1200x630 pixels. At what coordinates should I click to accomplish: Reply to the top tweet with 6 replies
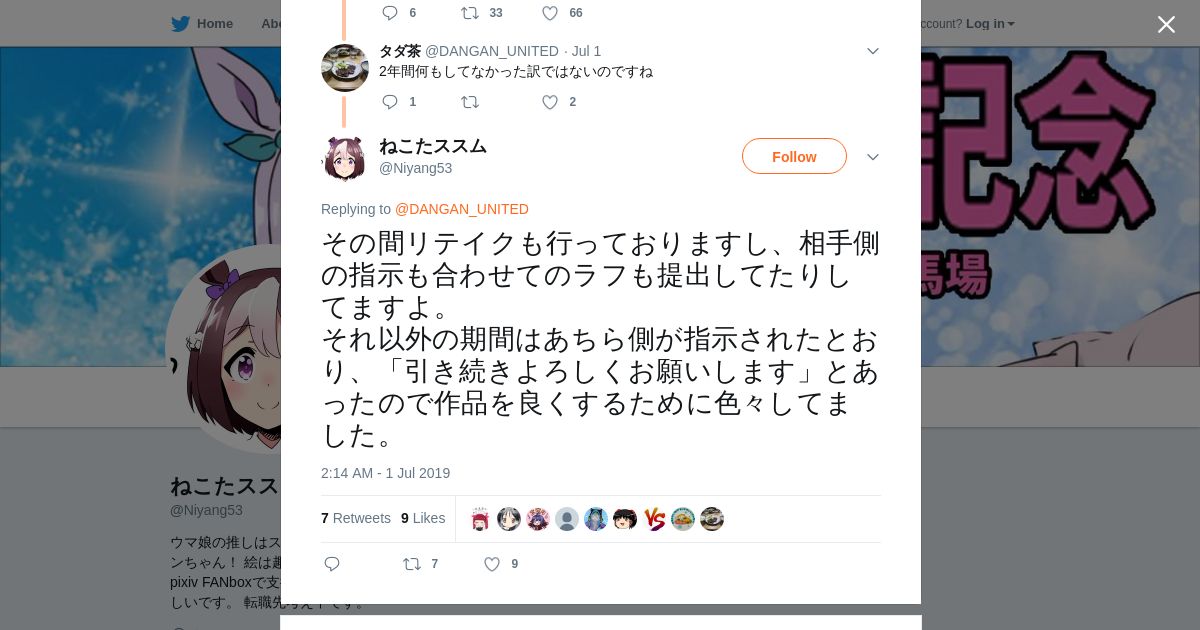click(x=390, y=13)
